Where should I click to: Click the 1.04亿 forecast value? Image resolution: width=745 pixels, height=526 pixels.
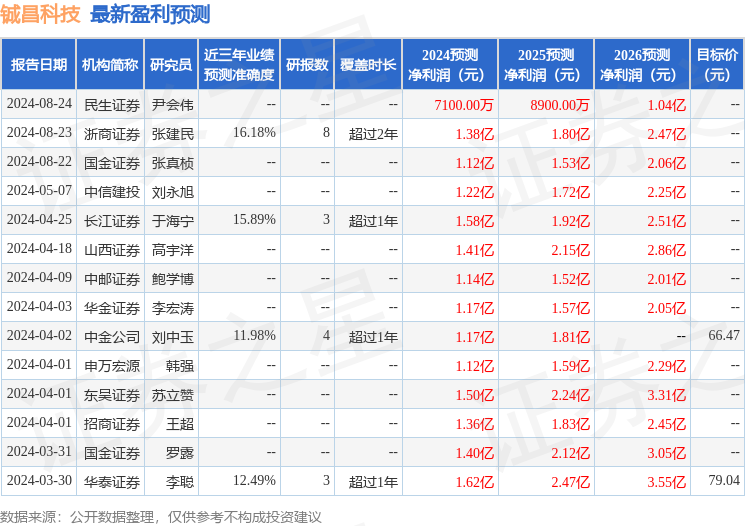pos(667,105)
